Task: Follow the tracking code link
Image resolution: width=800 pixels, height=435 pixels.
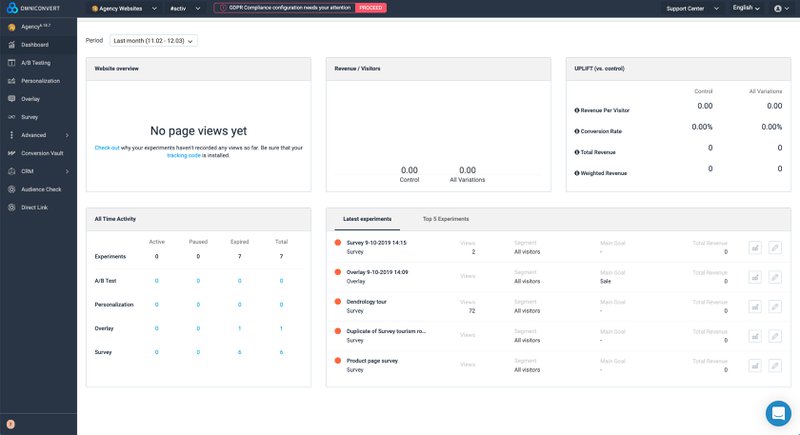Action: (183, 155)
